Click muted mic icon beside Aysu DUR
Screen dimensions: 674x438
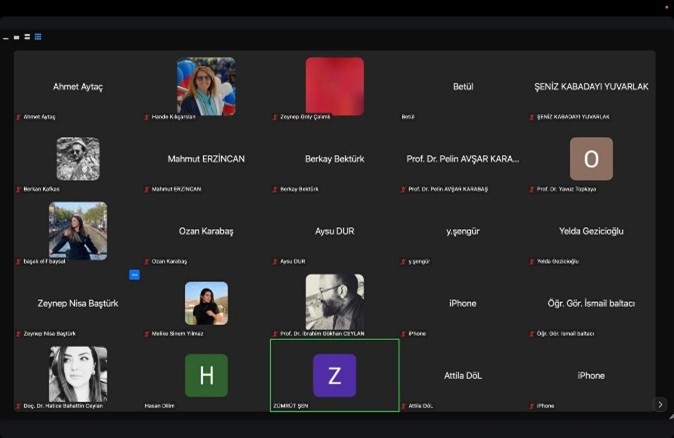pyautogui.click(x=276, y=261)
